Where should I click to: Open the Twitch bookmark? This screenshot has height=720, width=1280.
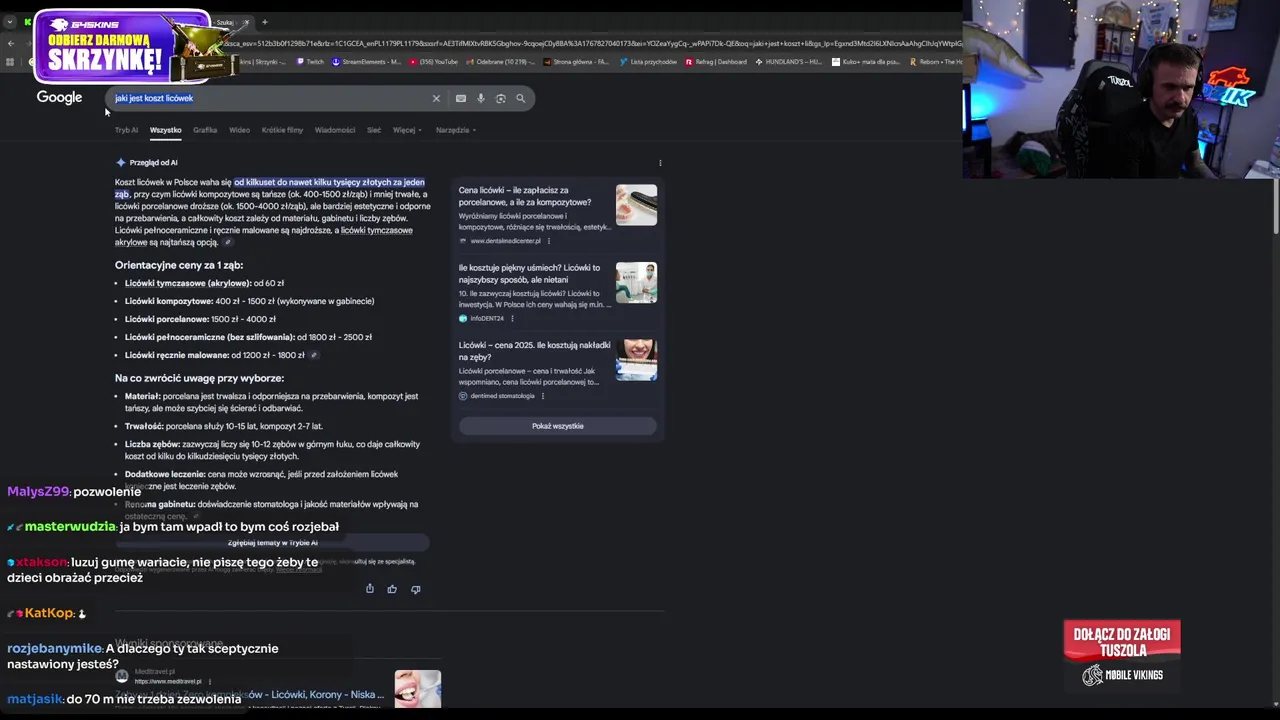coord(310,62)
